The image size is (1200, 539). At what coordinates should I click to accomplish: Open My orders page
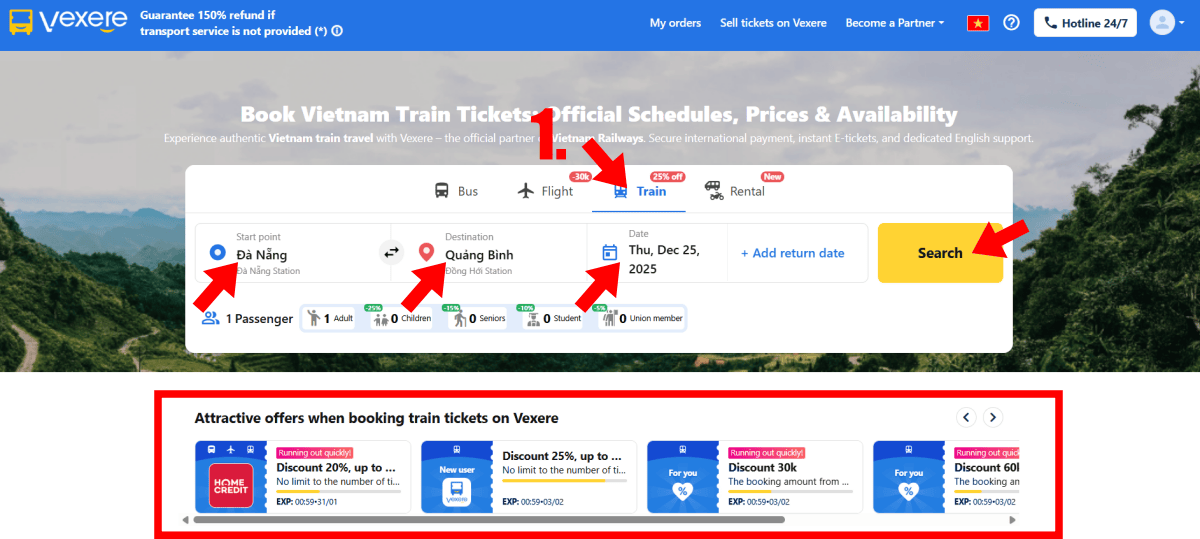(675, 22)
